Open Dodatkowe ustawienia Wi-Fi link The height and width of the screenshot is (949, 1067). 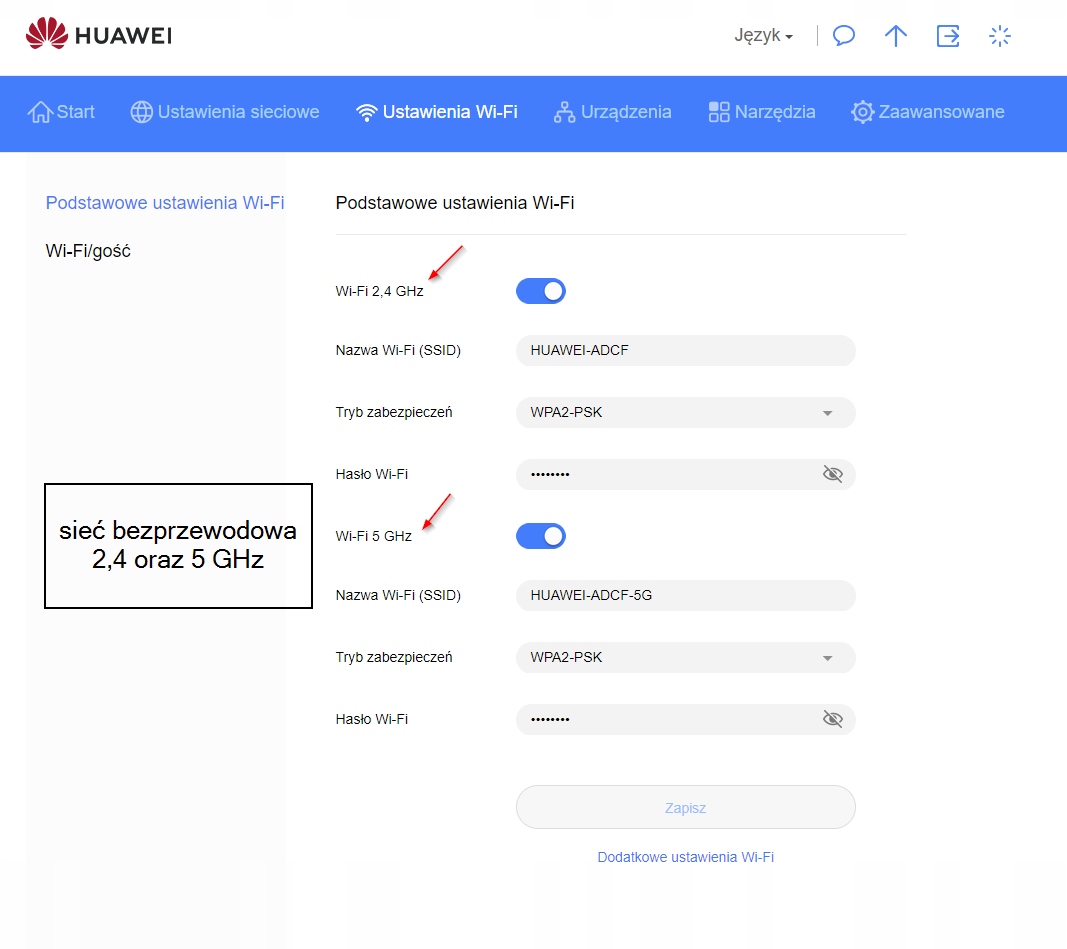(x=685, y=857)
